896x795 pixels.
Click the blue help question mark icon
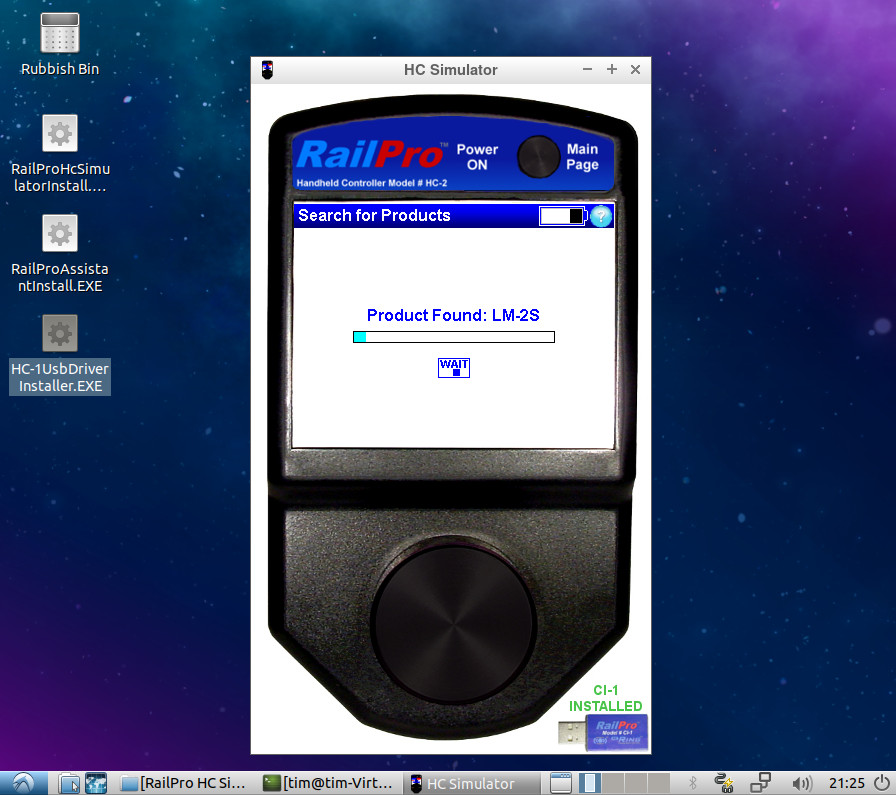(x=599, y=215)
